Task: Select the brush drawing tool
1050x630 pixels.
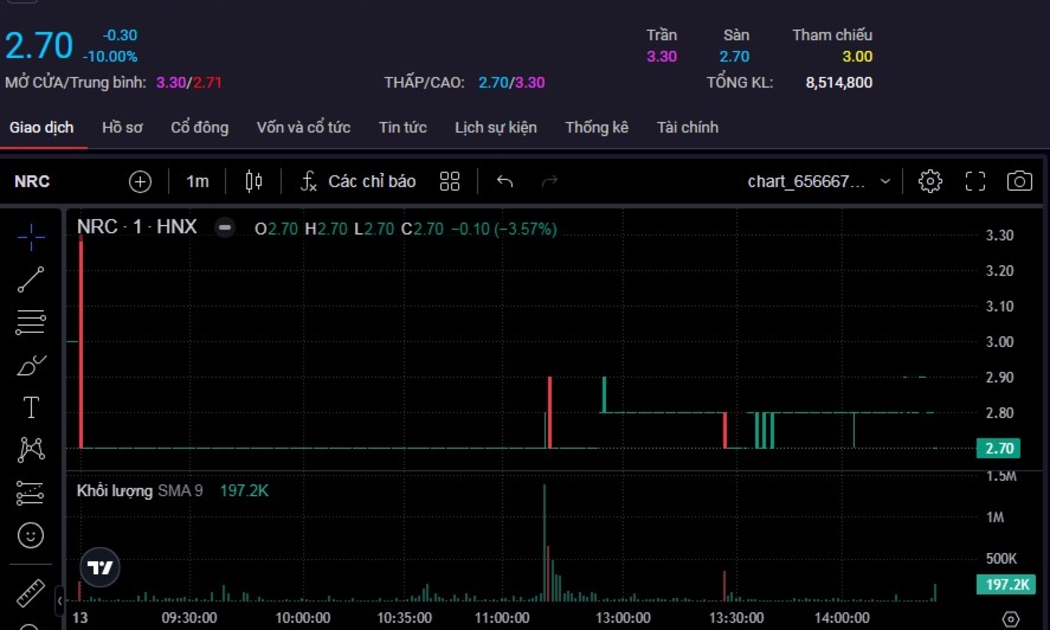Action: pos(31,365)
